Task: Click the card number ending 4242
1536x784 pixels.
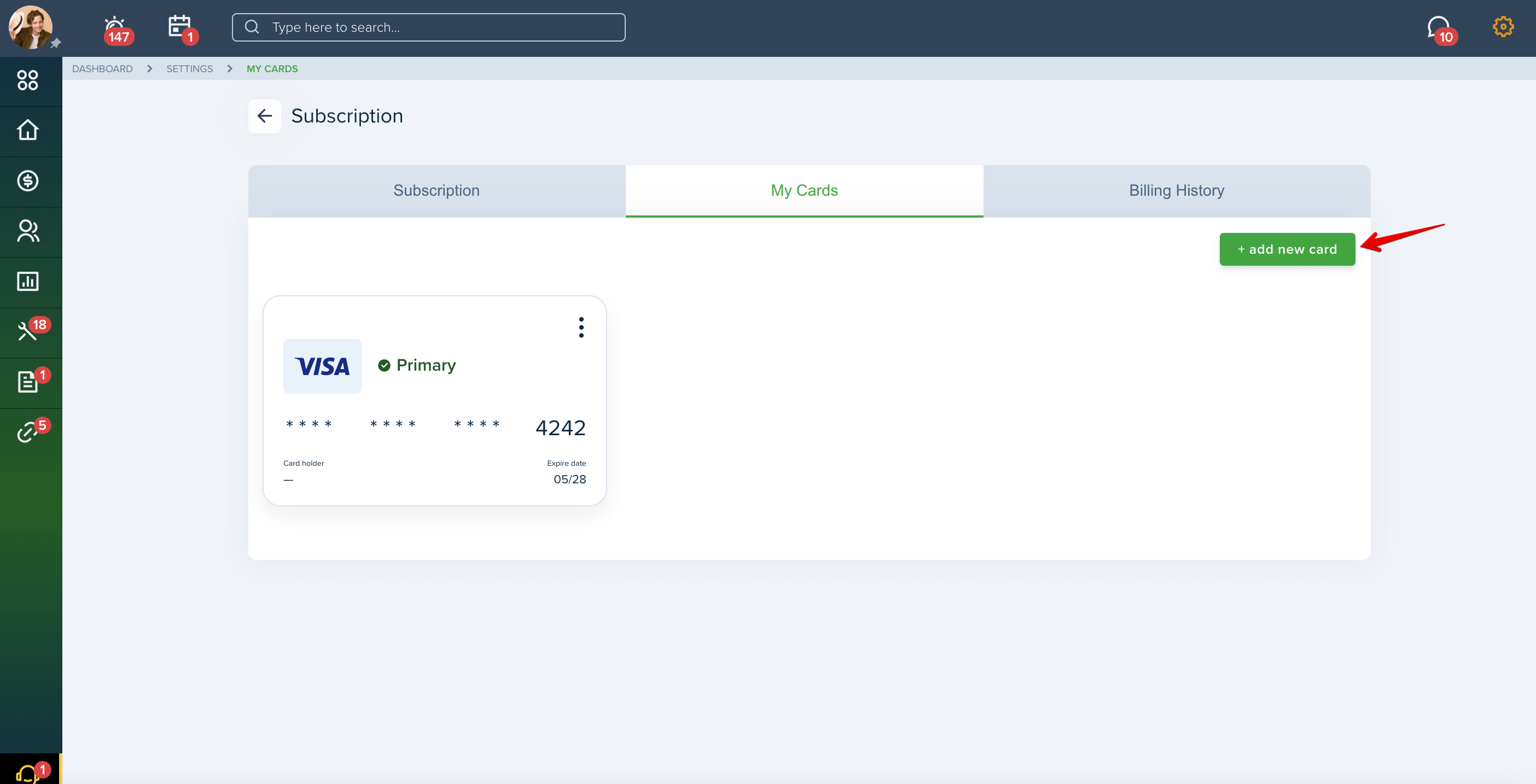Action: tap(436, 427)
